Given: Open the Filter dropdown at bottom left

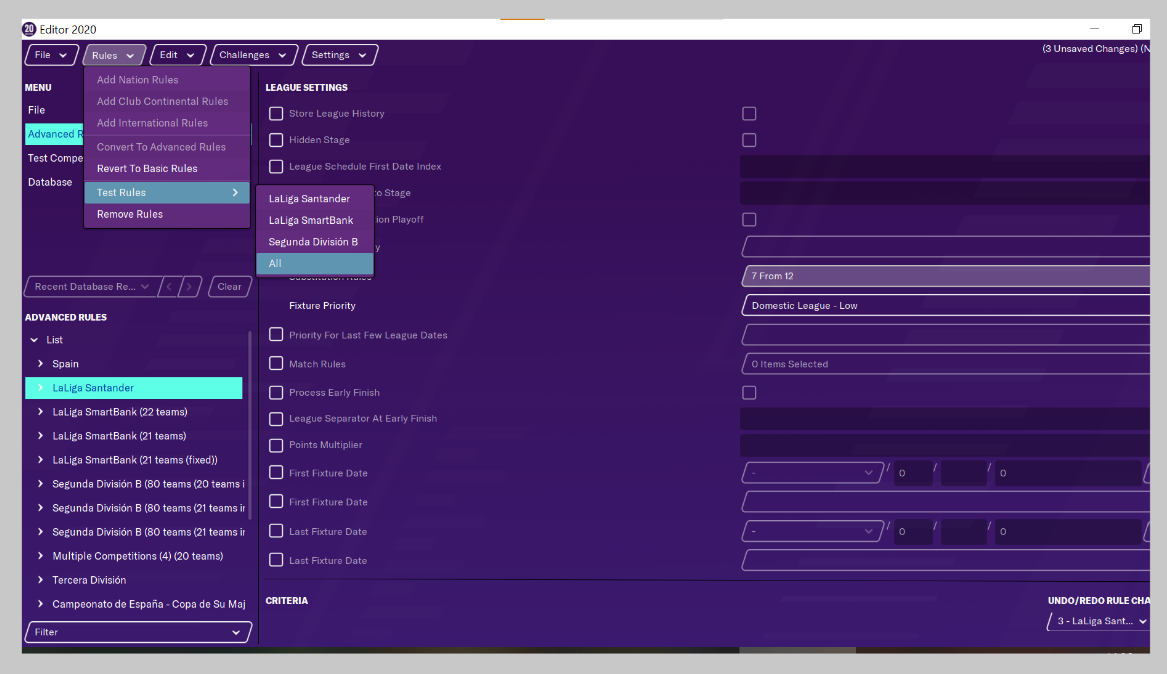Looking at the screenshot, I should (x=138, y=632).
